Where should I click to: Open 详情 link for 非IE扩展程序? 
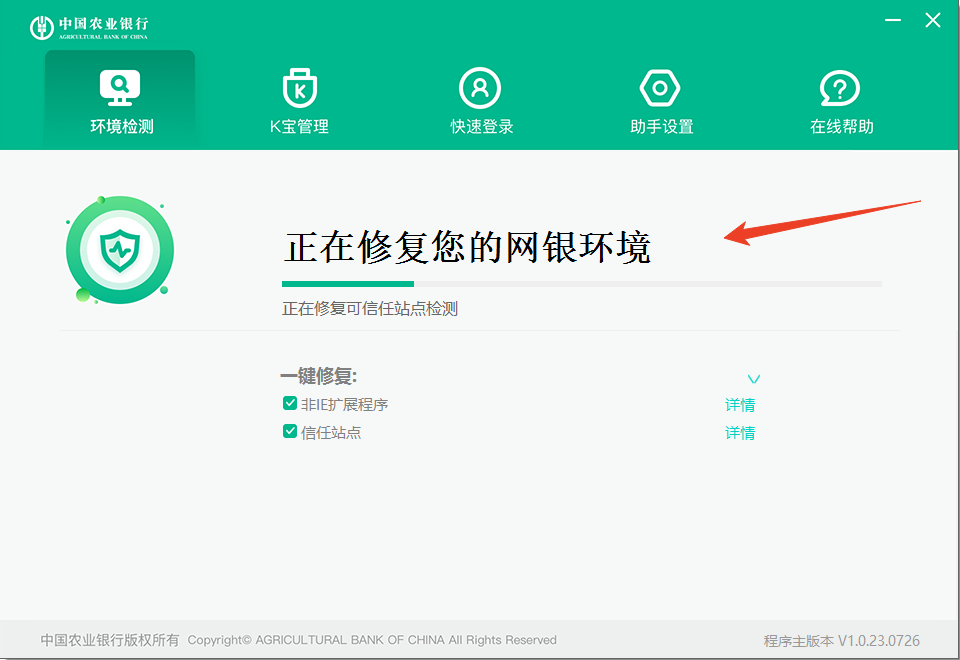tap(740, 405)
